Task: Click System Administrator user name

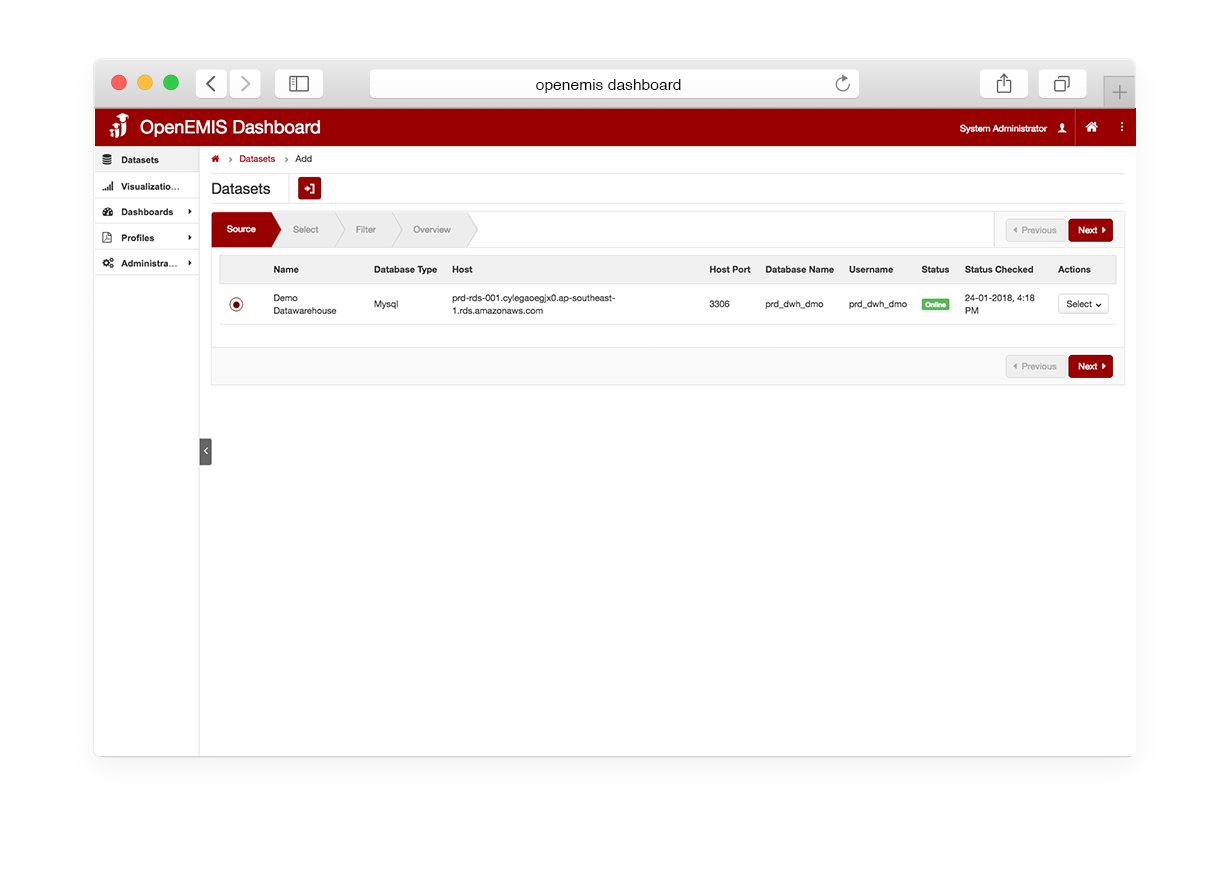Action: (1003, 128)
